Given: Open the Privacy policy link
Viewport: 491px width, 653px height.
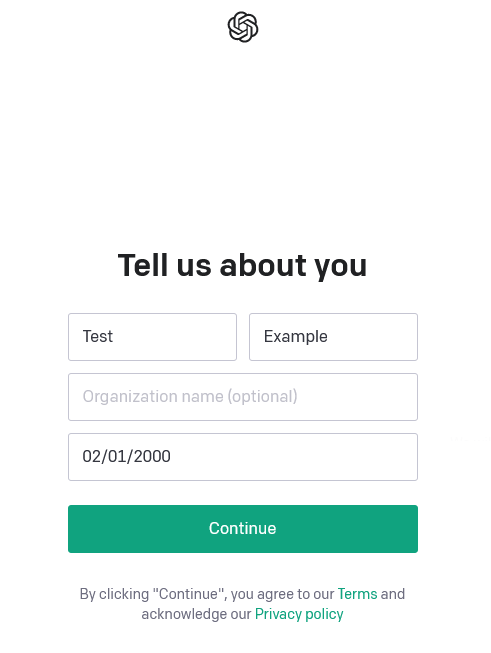Looking at the screenshot, I should (299, 614).
